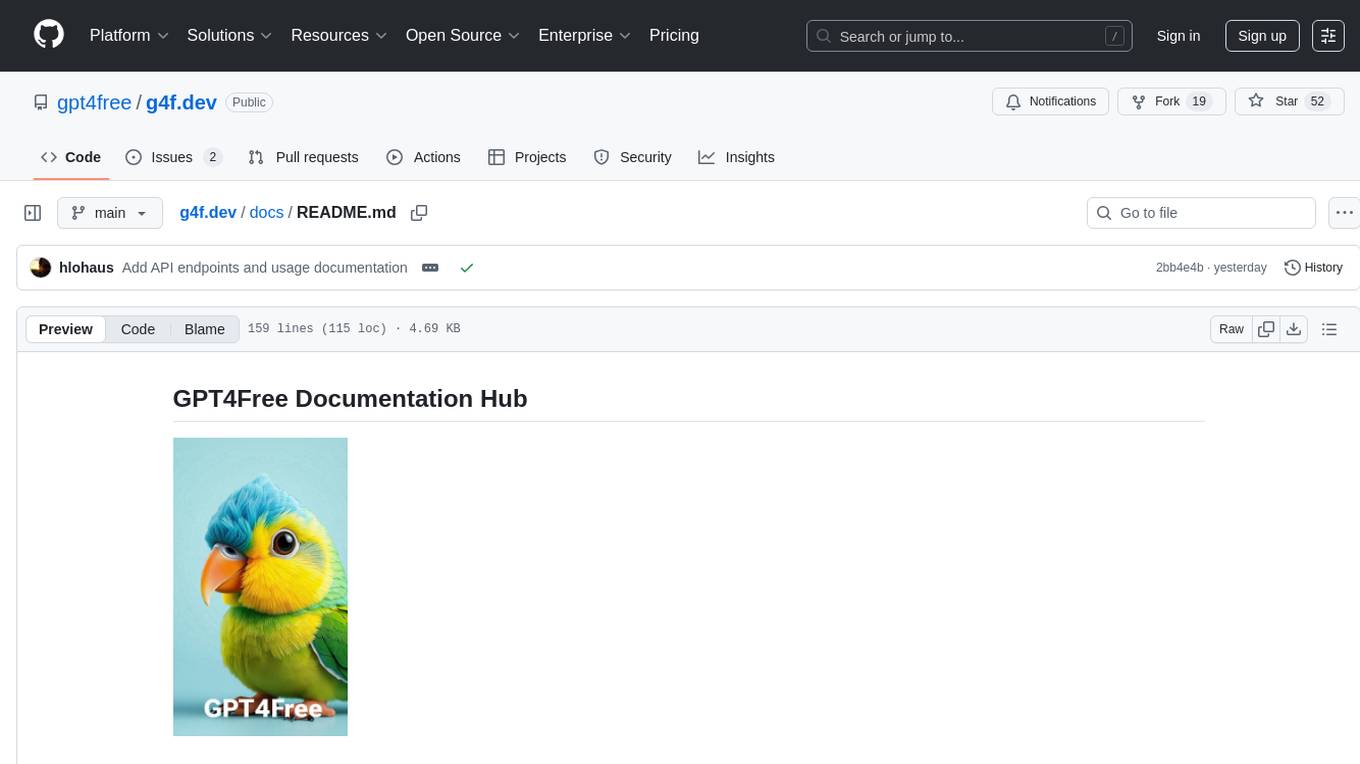Go to docs folder breadcrumb
Image resolution: width=1360 pixels, height=764 pixels.
point(266,212)
